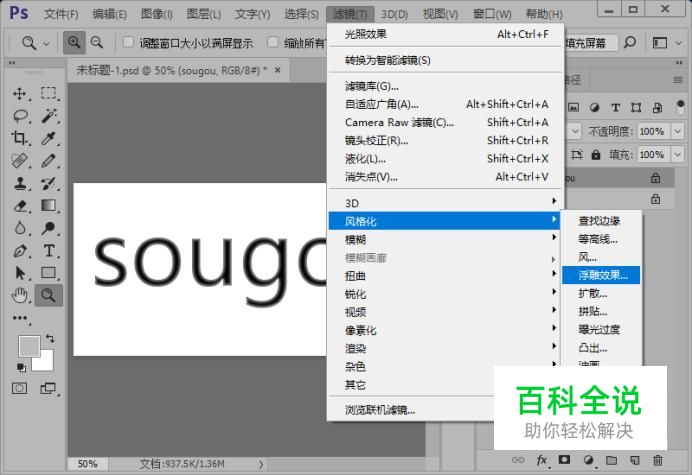
Task: Select the Pen tool
Action: point(19,251)
